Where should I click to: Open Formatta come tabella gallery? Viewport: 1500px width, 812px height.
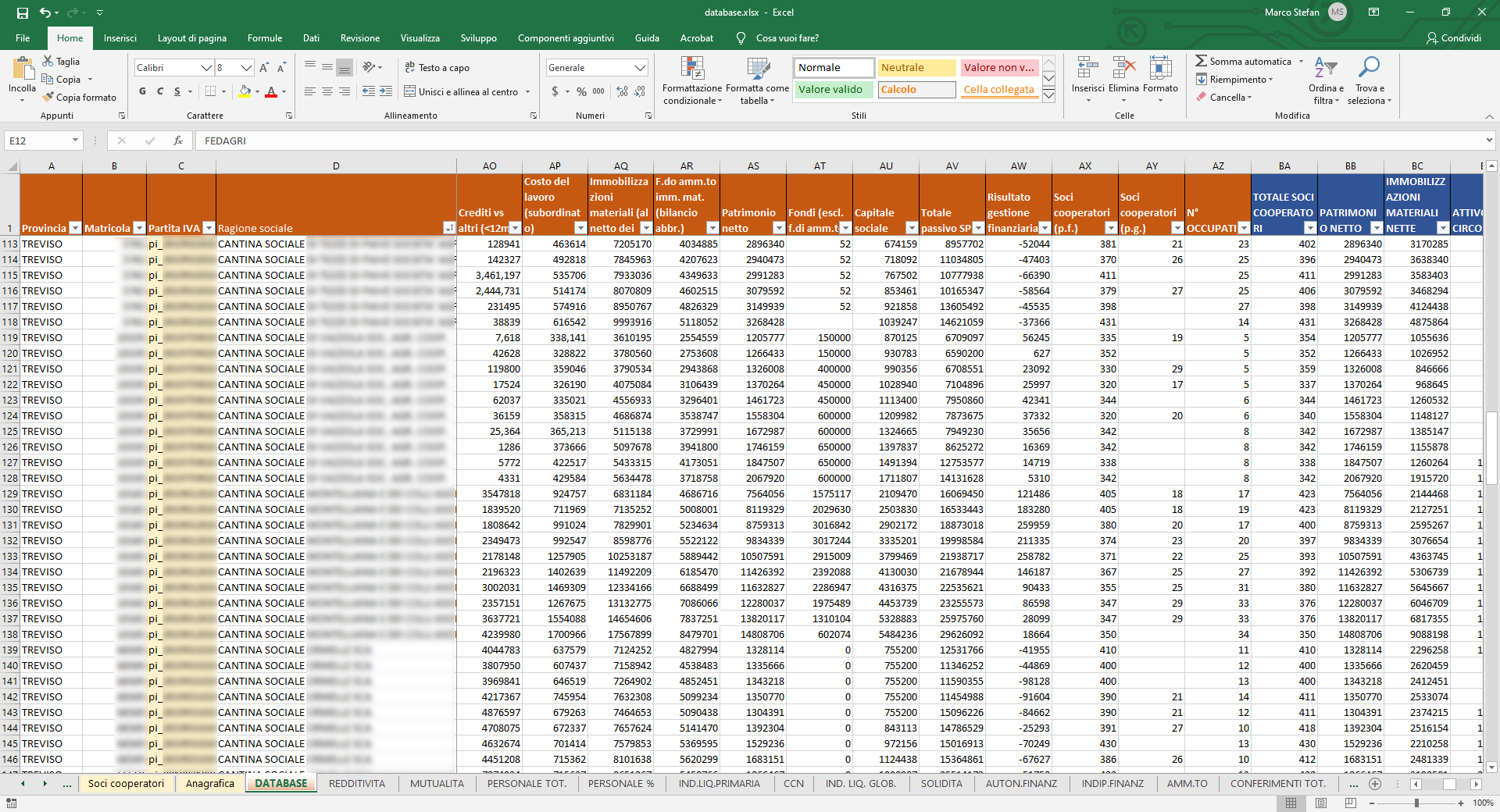click(x=757, y=80)
